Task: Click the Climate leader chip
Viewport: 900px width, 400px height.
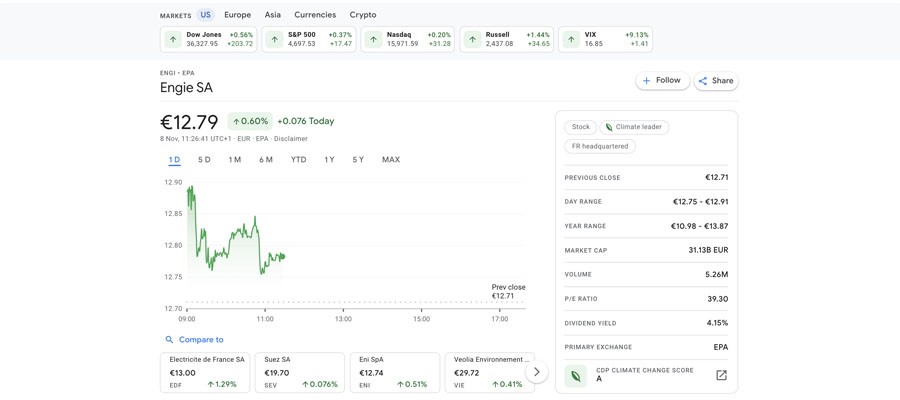Action: 634,127
